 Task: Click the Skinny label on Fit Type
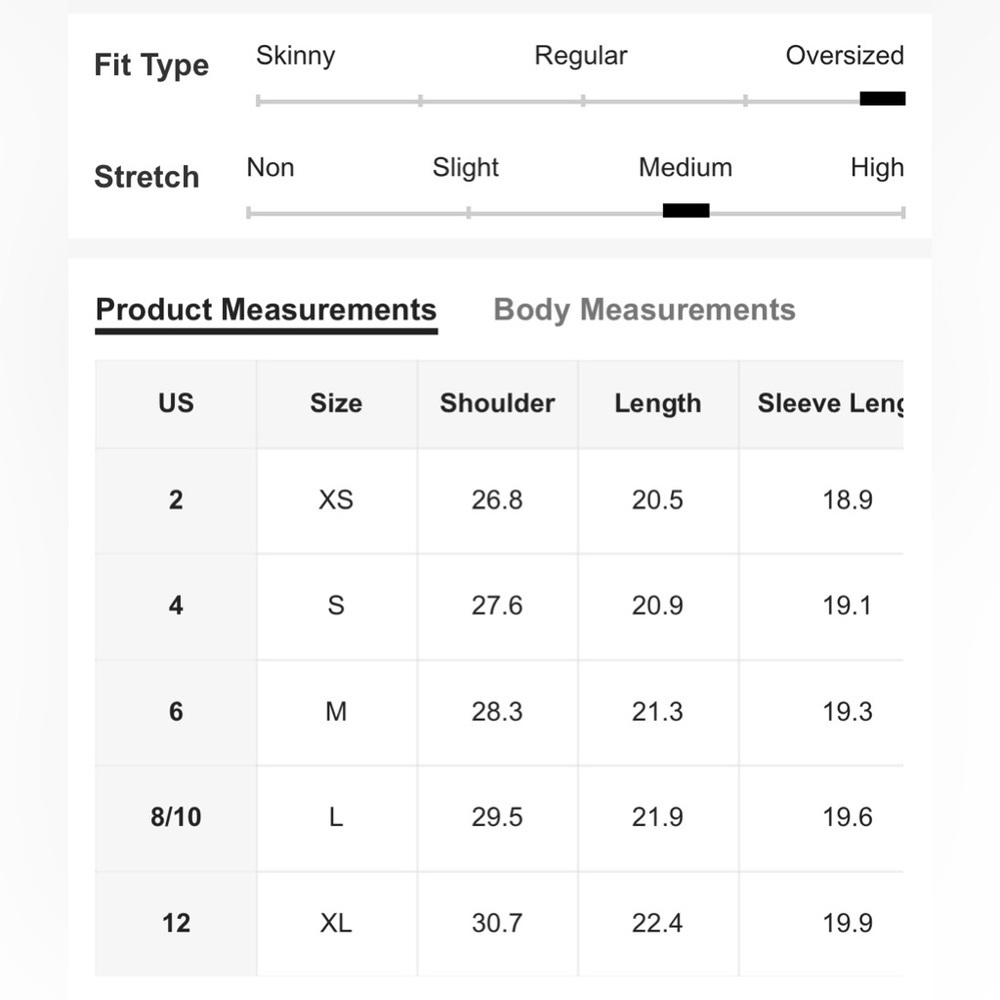295,56
